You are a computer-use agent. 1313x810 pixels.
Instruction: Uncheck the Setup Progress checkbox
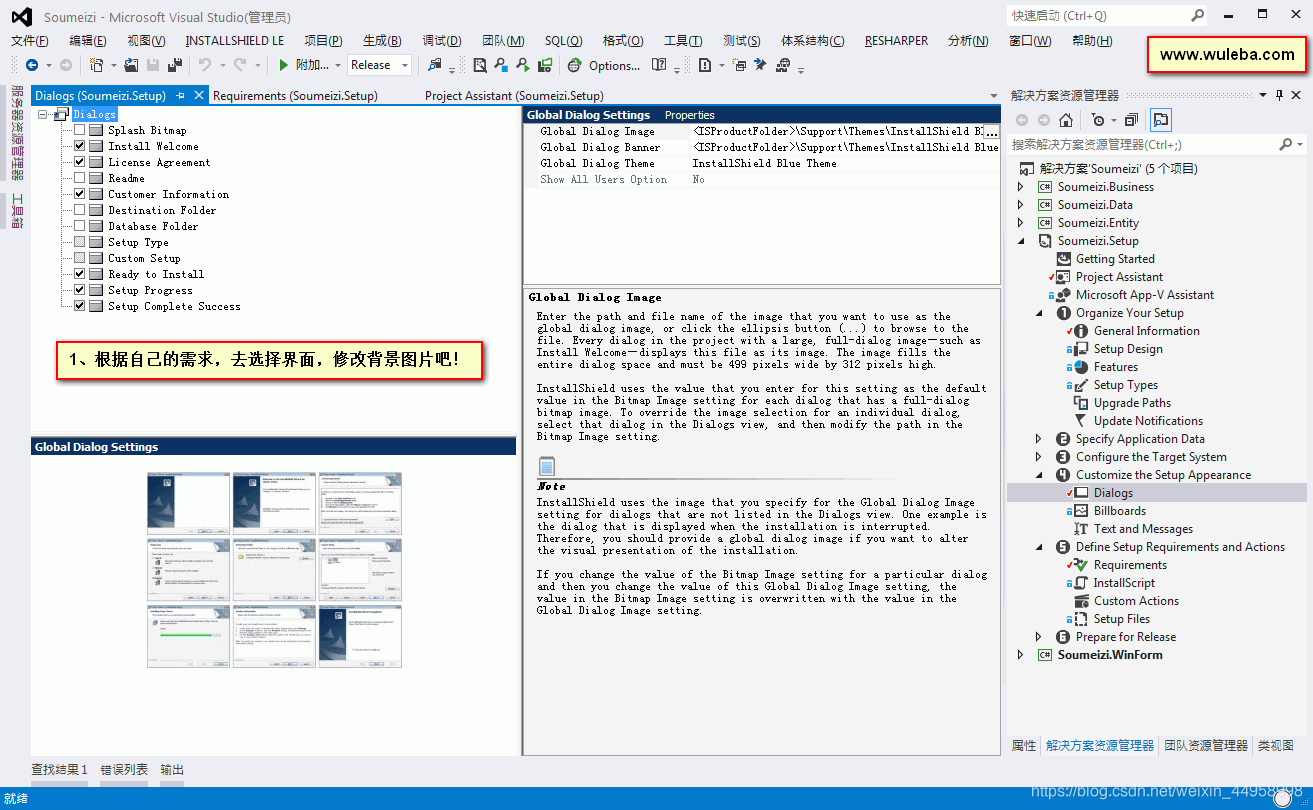pos(80,290)
